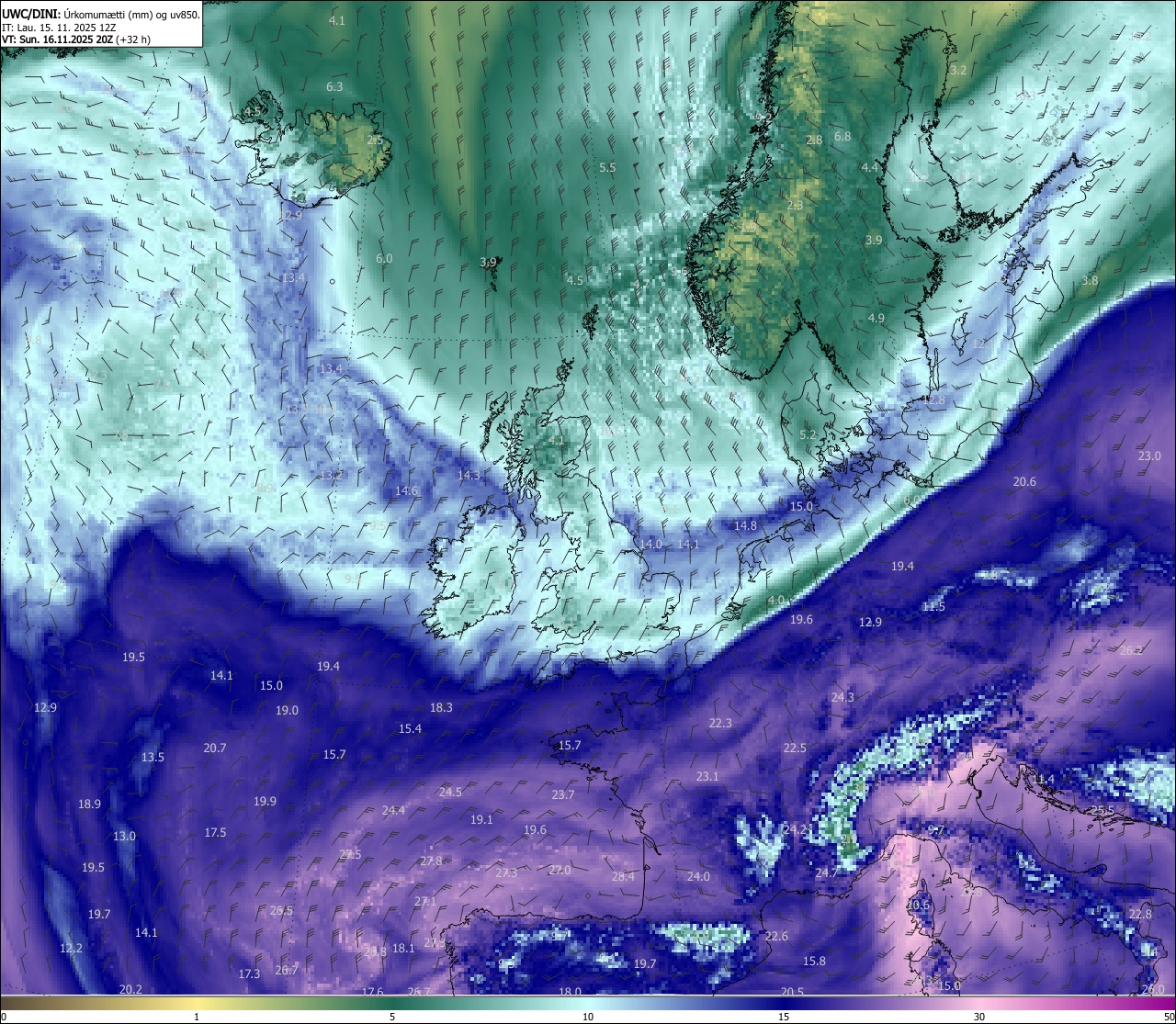Image resolution: width=1176 pixels, height=1024 pixels.
Task: Click the 18.3 value southwest of England
Action: pos(441,707)
